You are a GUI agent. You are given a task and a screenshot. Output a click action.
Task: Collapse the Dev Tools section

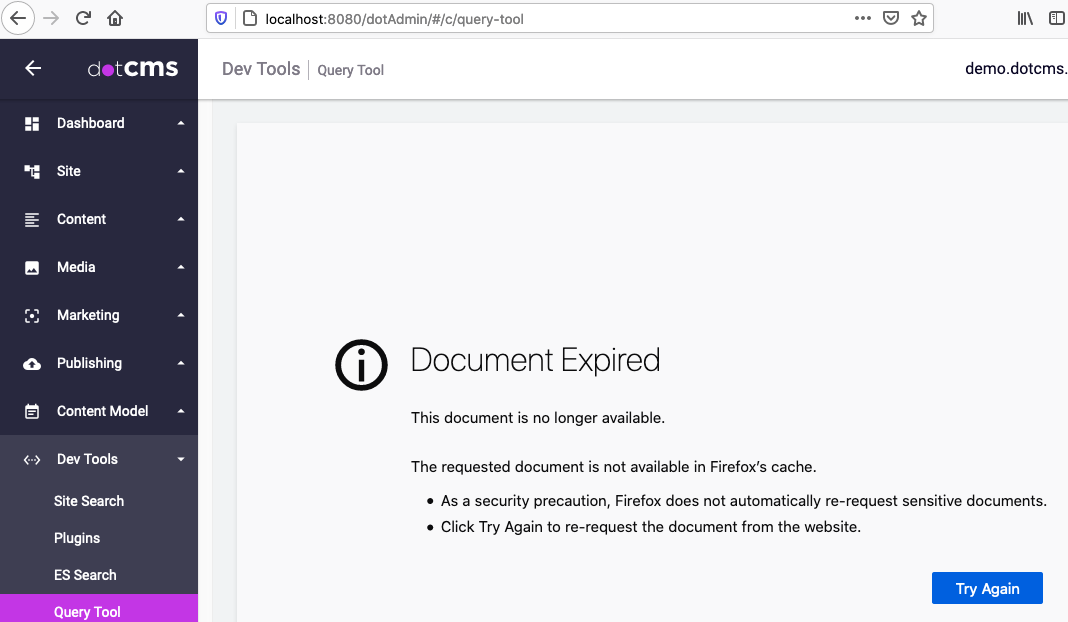tap(180, 458)
